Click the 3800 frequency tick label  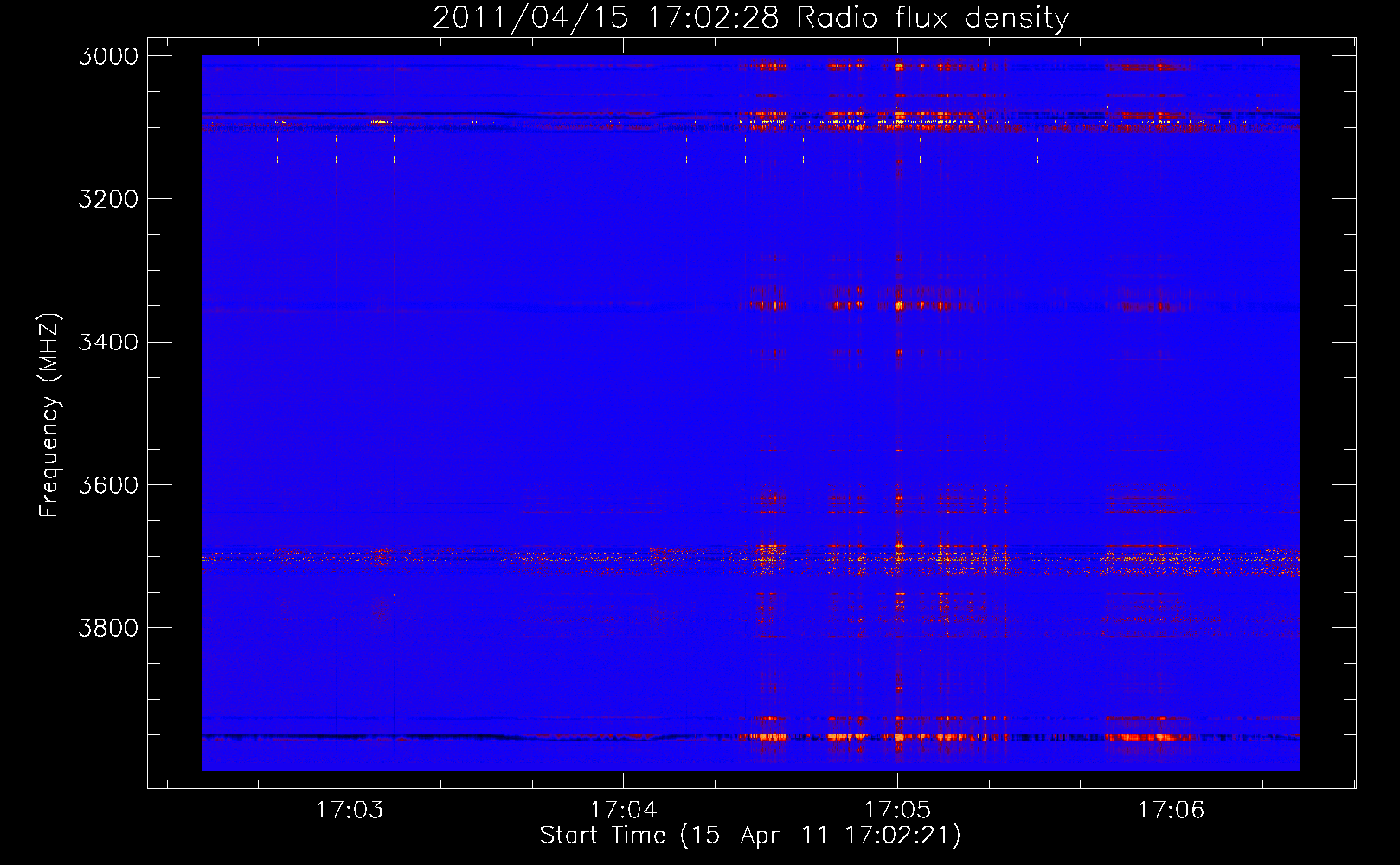pos(108,627)
